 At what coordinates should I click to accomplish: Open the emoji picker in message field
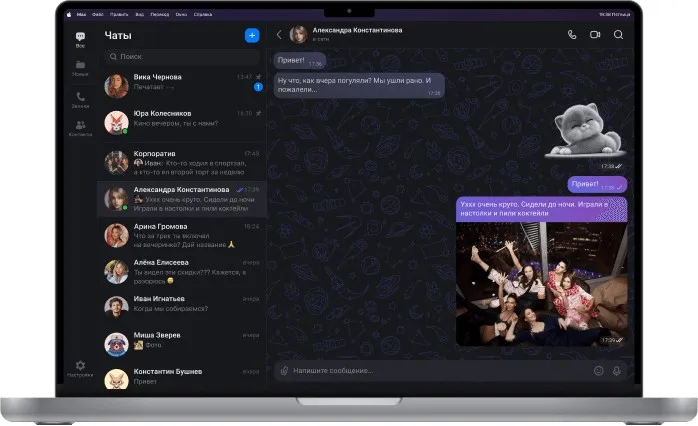599,370
